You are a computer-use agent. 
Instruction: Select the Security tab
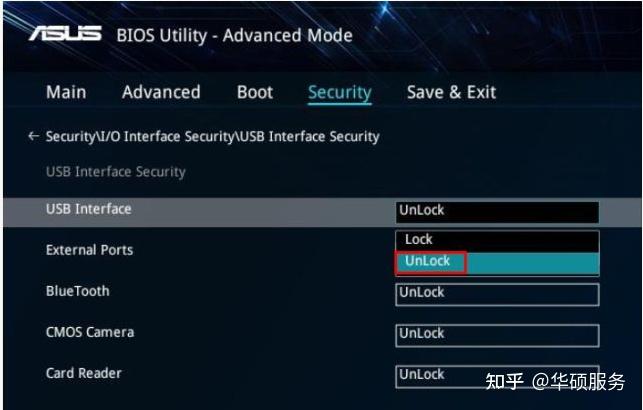pos(339,93)
